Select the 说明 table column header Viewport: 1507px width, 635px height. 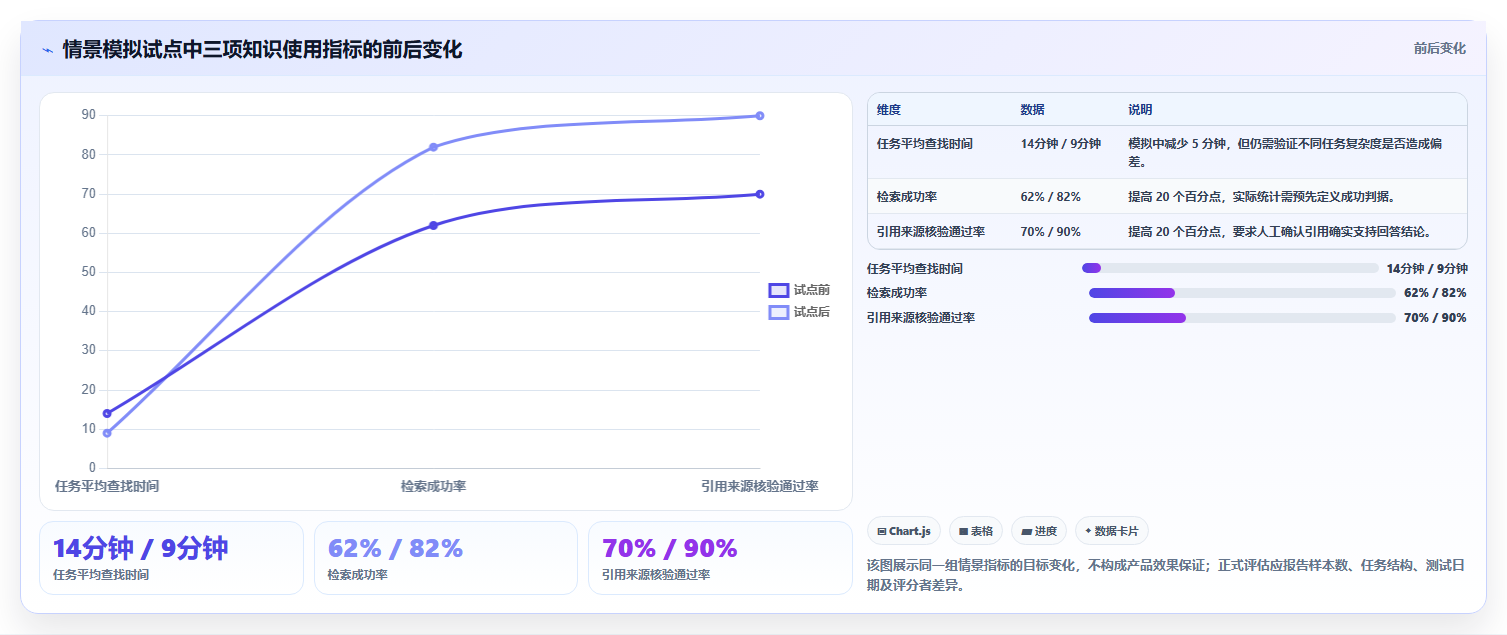pyautogui.click(x=1140, y=110)
